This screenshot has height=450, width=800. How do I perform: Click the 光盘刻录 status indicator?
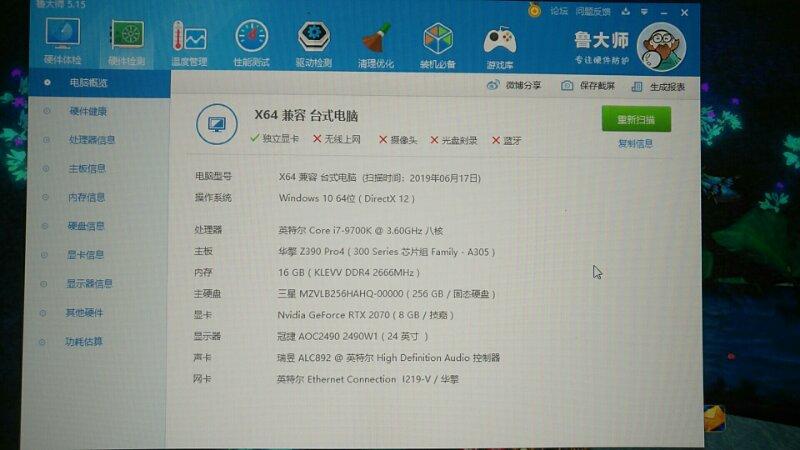coord(454,140)
